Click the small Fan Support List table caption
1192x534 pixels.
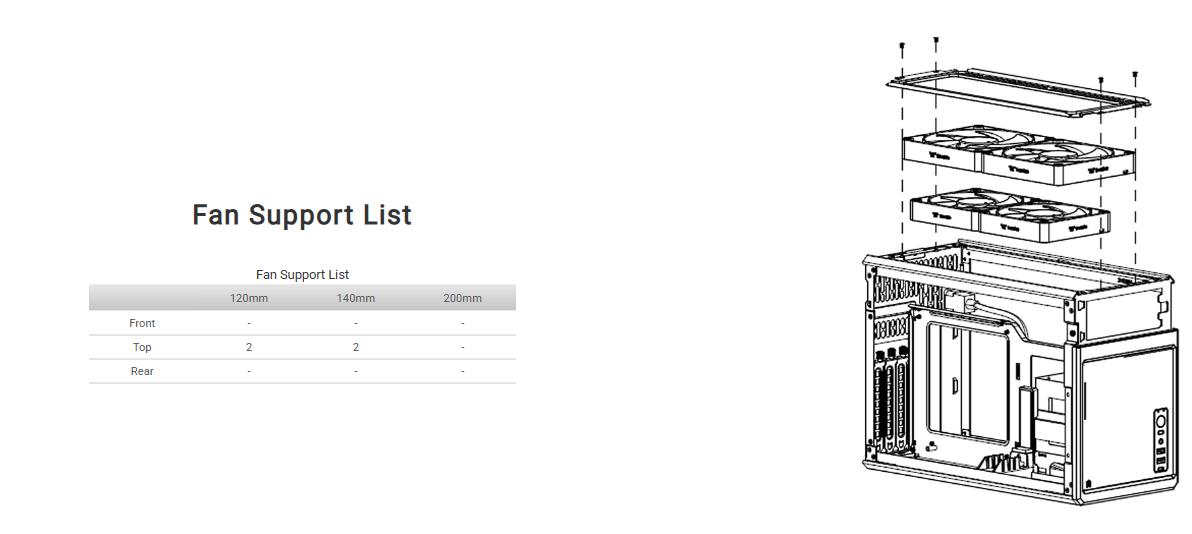[x=302, y=274]
